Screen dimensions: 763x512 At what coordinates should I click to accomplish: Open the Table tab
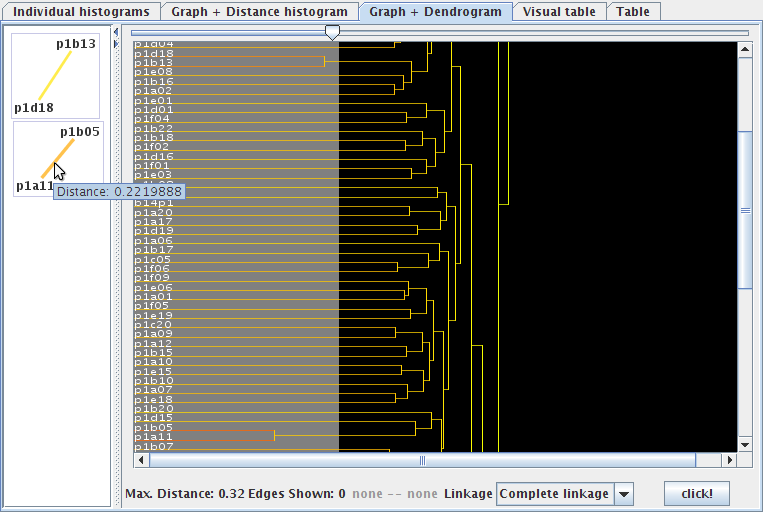(x=631, y=12)
